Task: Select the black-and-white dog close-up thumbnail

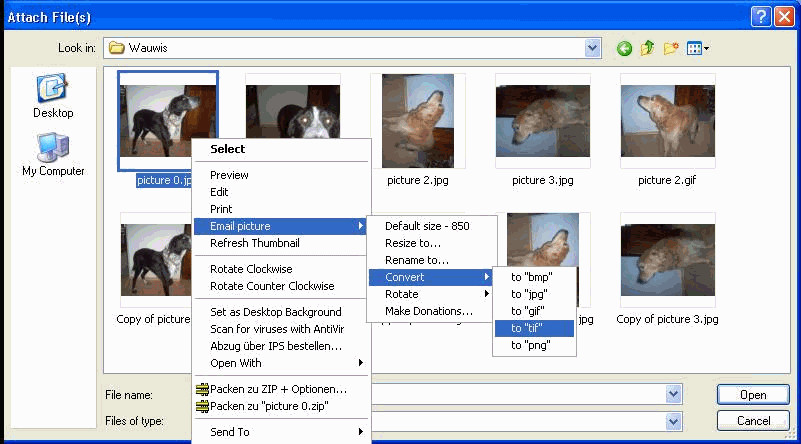Action: click(x=293, y=106)
